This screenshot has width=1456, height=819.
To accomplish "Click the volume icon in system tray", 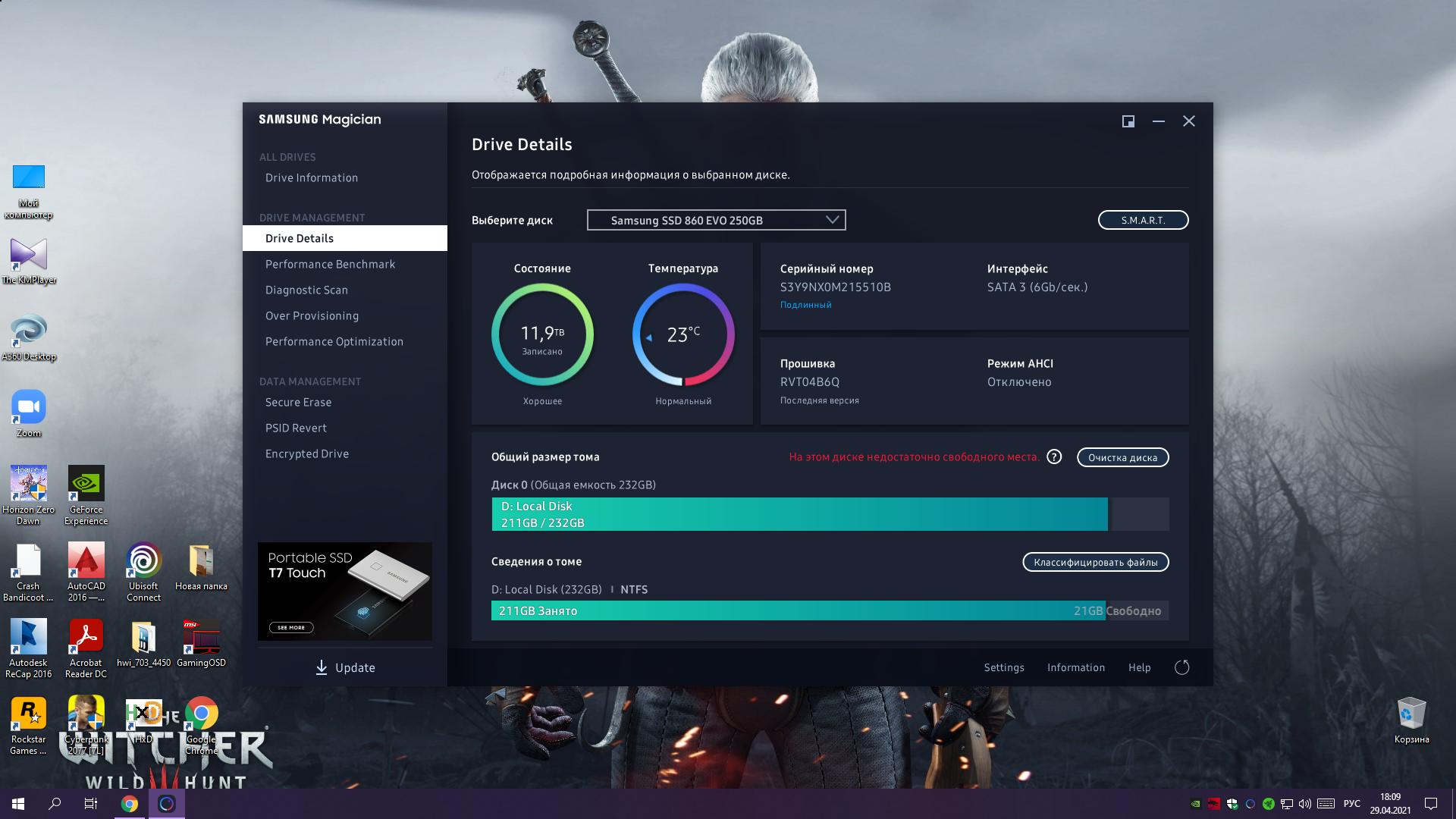I will [1305, 804].
